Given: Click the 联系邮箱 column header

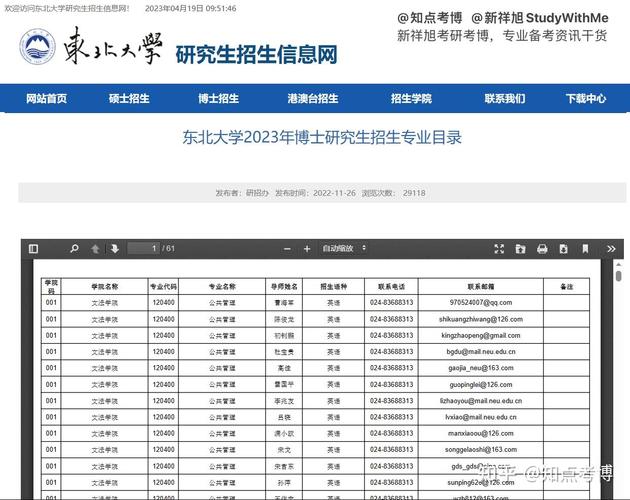Looking at the screenshot, I should coord(481,287).
